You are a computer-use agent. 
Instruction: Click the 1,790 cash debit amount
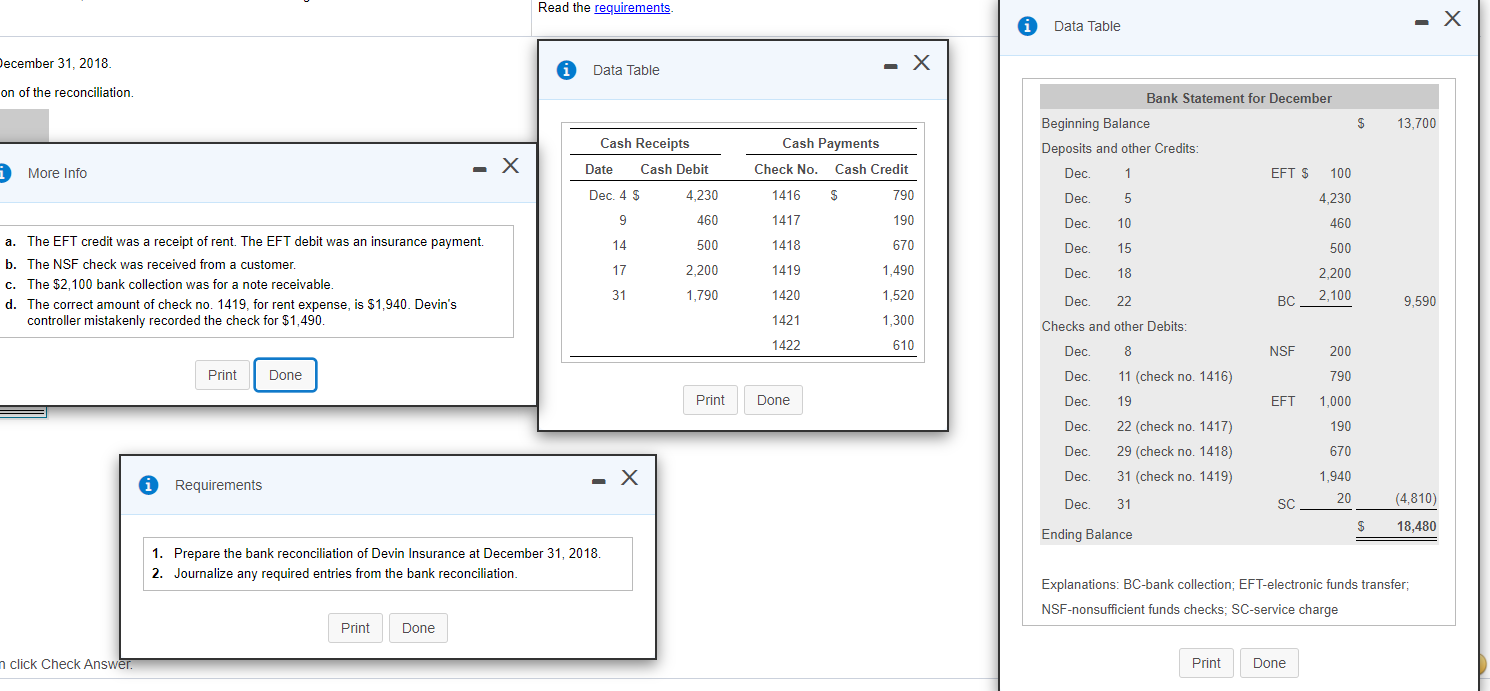tap(701, 295)
